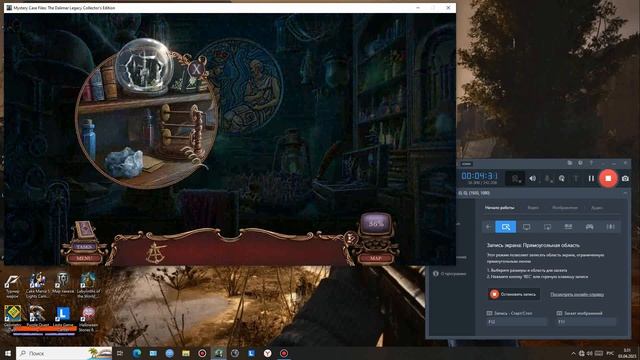Screen dimensions: 640x360
Task: Open Puzzle Quest desktop shortcut
Action: point(38,319)
